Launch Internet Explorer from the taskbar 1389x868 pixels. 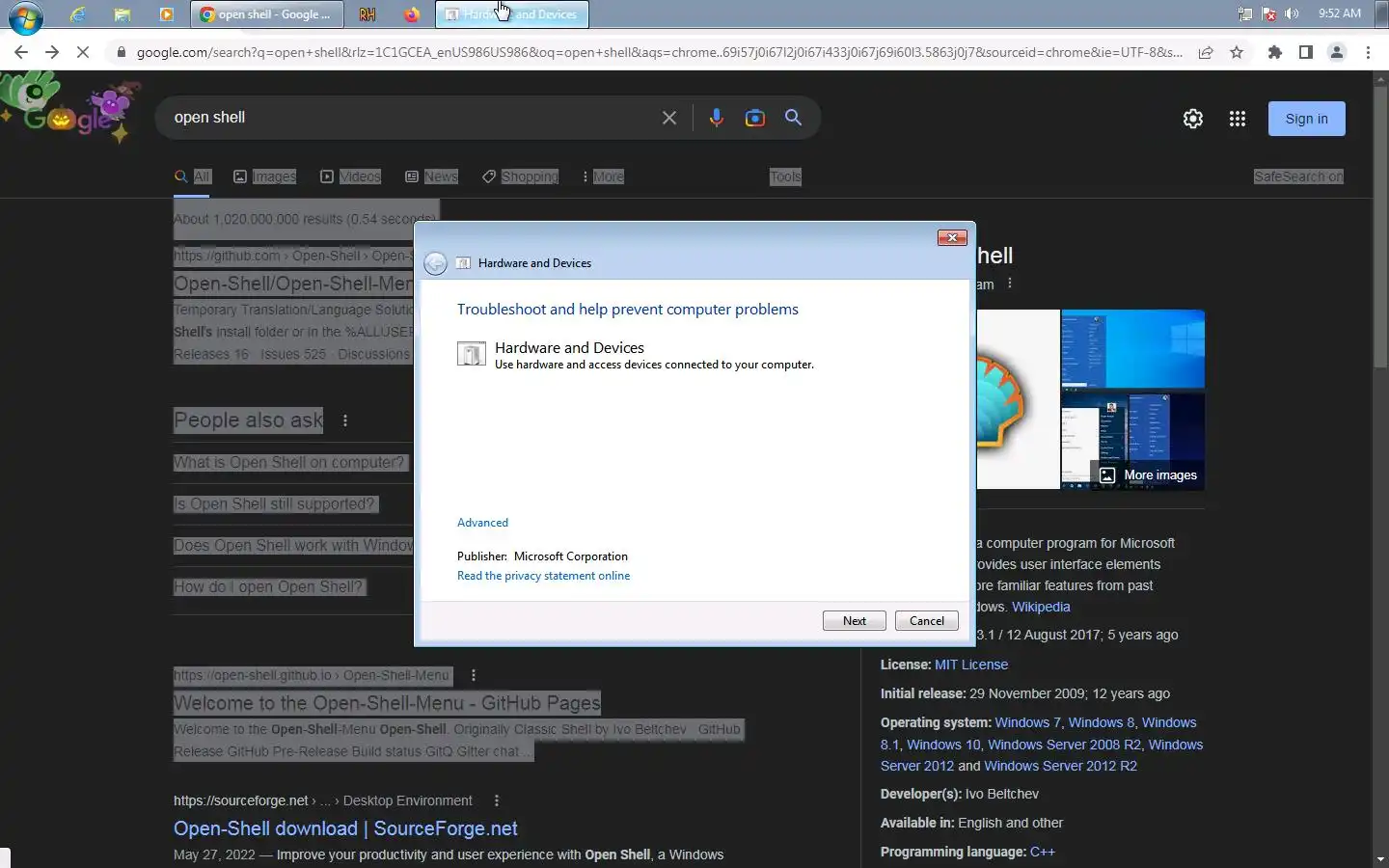[x=78, y=14]
